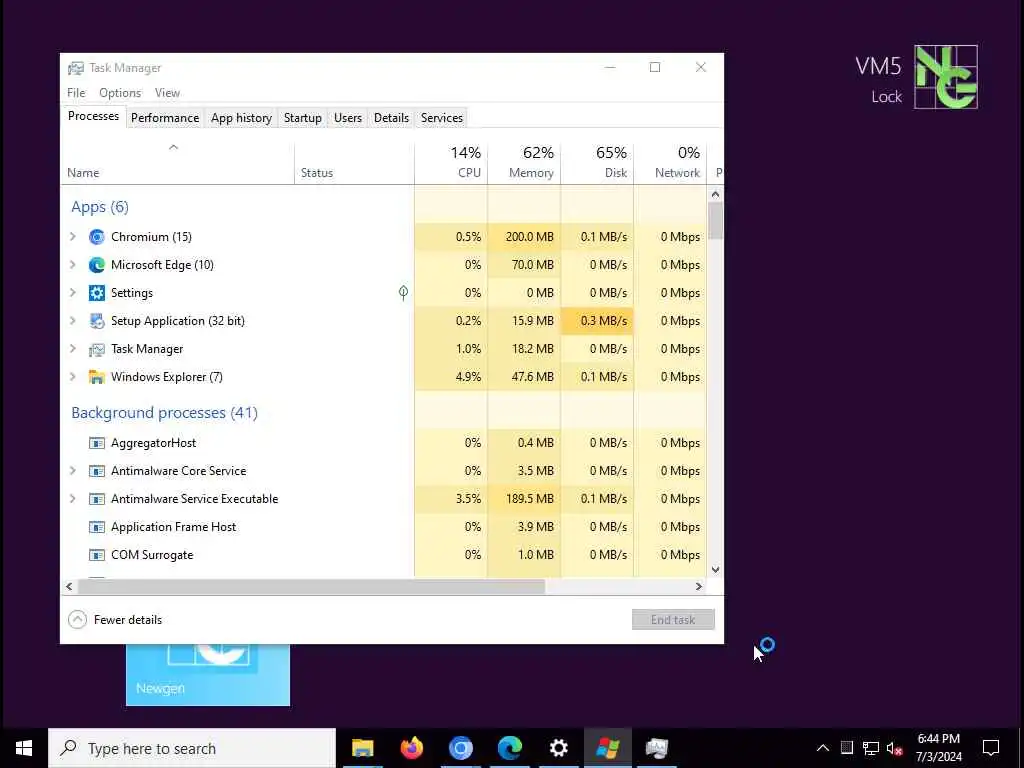Open Microsoft Edge from the taskbar
Image resolution: width=1024 pixels, height=768 pixels.
pos(509,748)
